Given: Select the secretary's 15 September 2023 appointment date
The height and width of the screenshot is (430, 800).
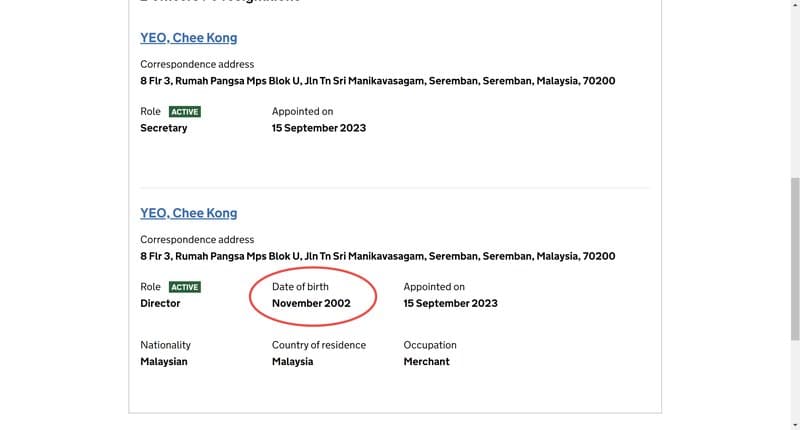Looking at the screenshot, I should click(319, 128).
